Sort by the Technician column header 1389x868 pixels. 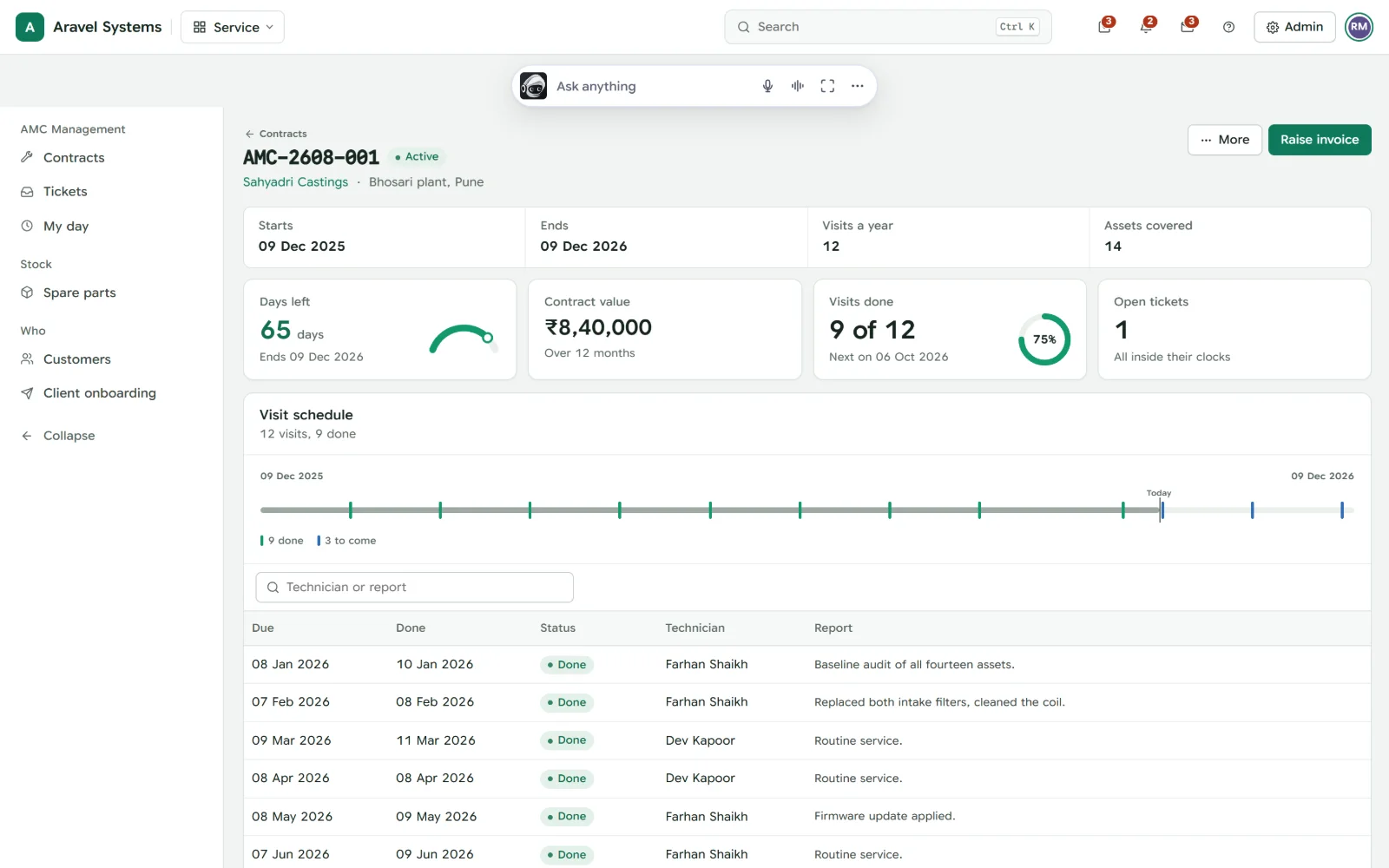tap(694, 628)
